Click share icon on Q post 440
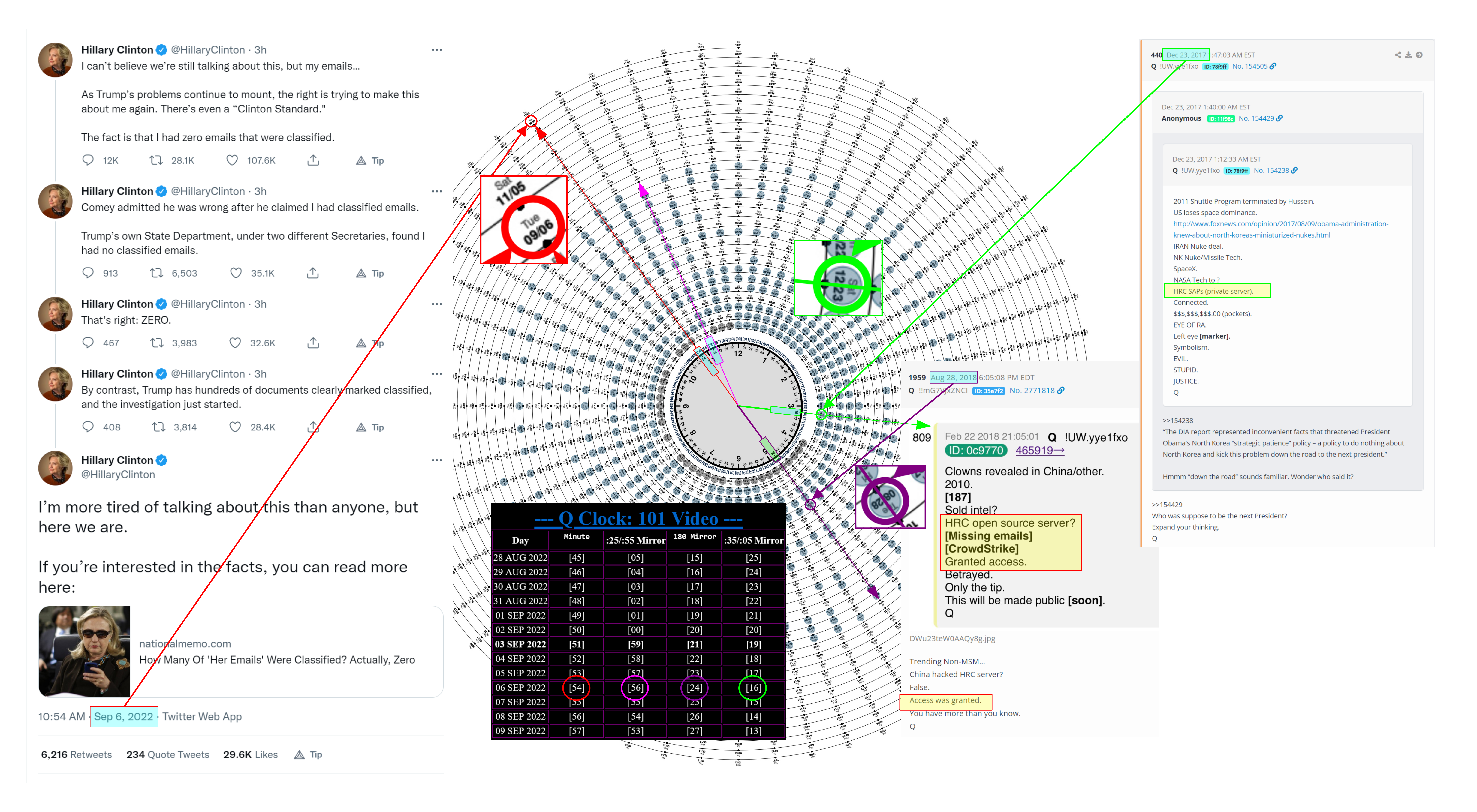Screen dimensions: 1477x812 (x=1398, y=55)
